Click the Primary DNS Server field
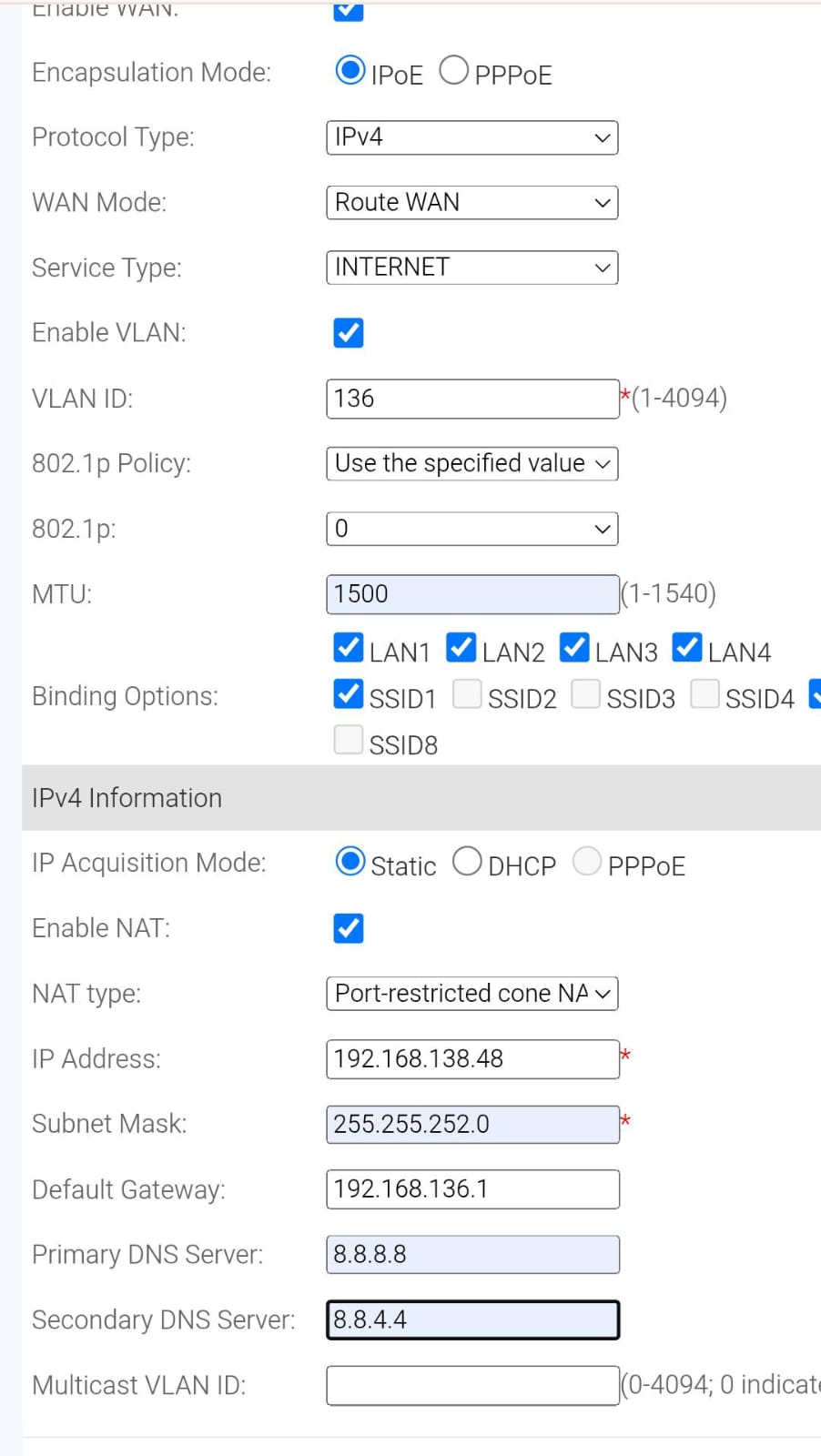 point(472,1255)
